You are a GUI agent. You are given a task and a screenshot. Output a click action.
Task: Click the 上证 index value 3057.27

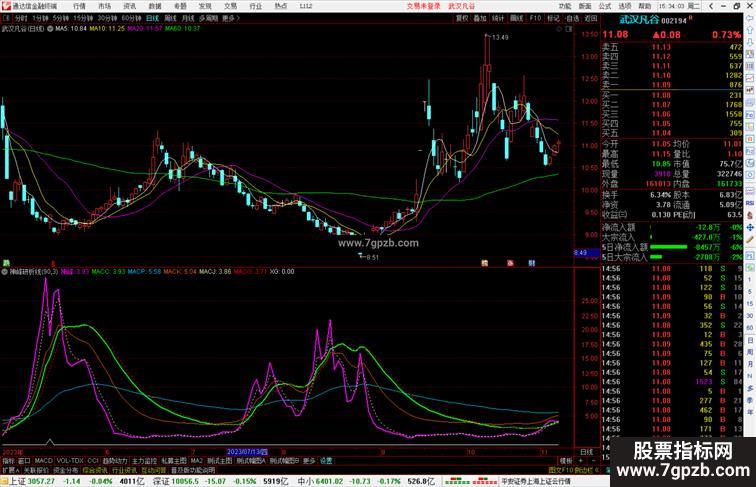[x=41, y=481]
